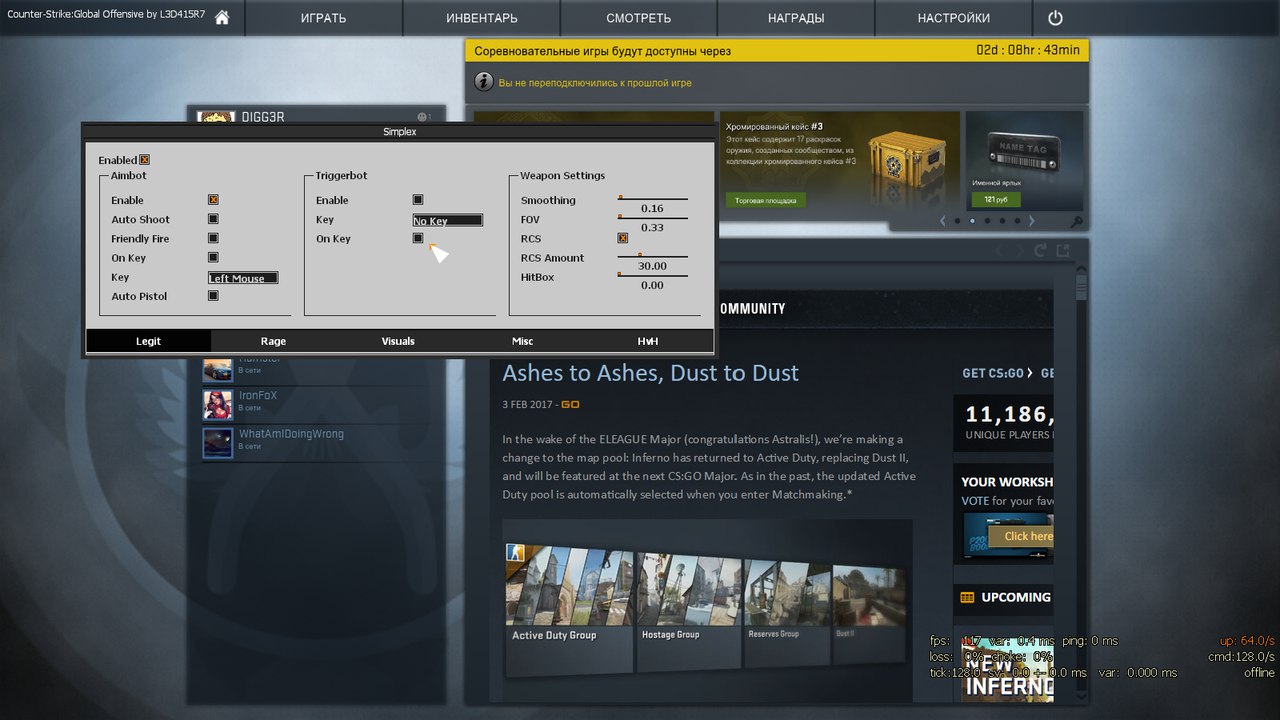Open Aimbot Key 'Left Mouse' selector

click(243, 278)
